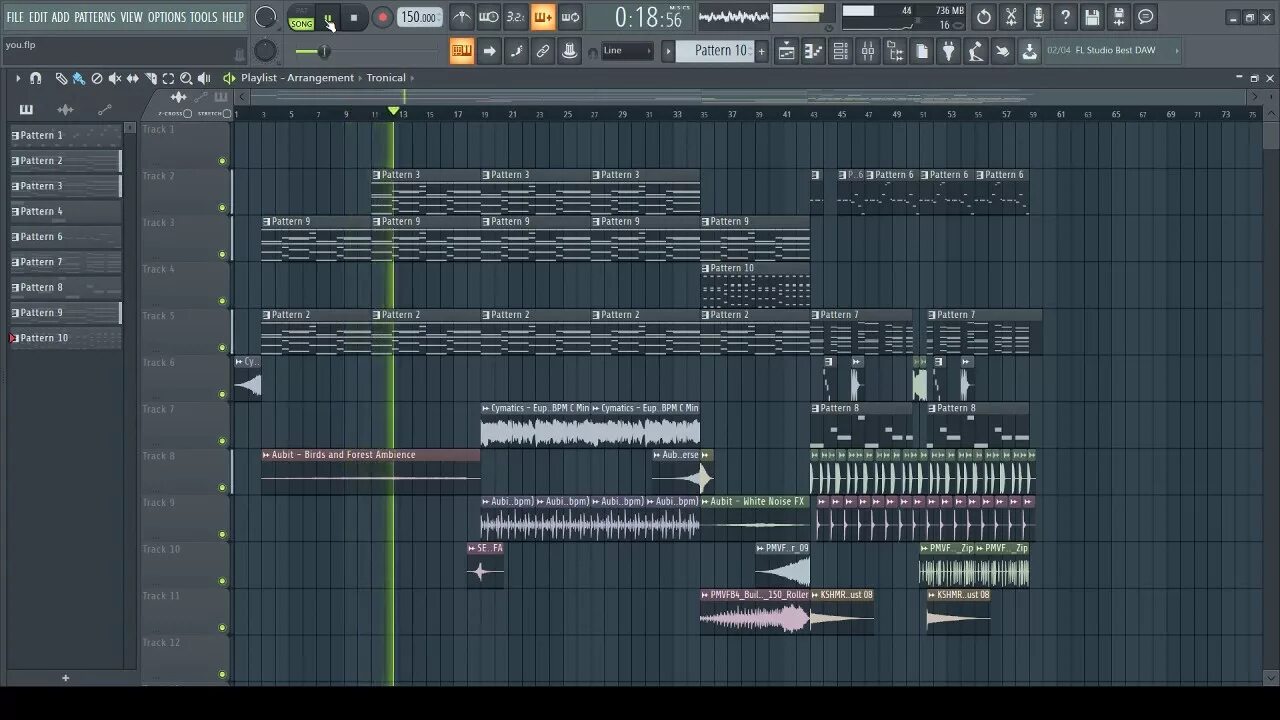Click the step editing arrow icon
Image resolution: width=1280 pixels, height=720 pixels.
(x=489, y=51)
